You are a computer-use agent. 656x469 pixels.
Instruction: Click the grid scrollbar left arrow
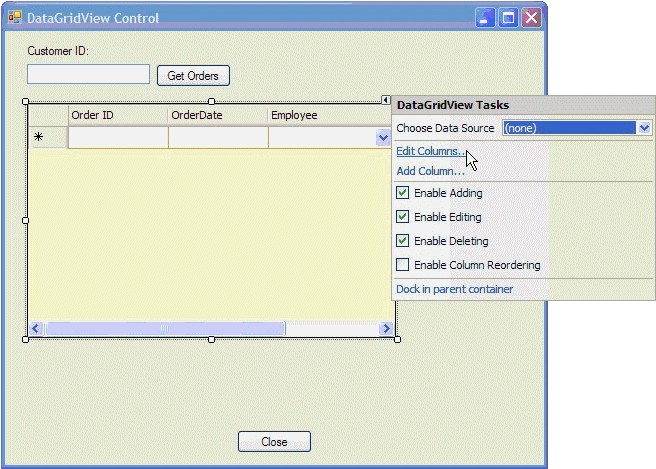click(36, 328)
